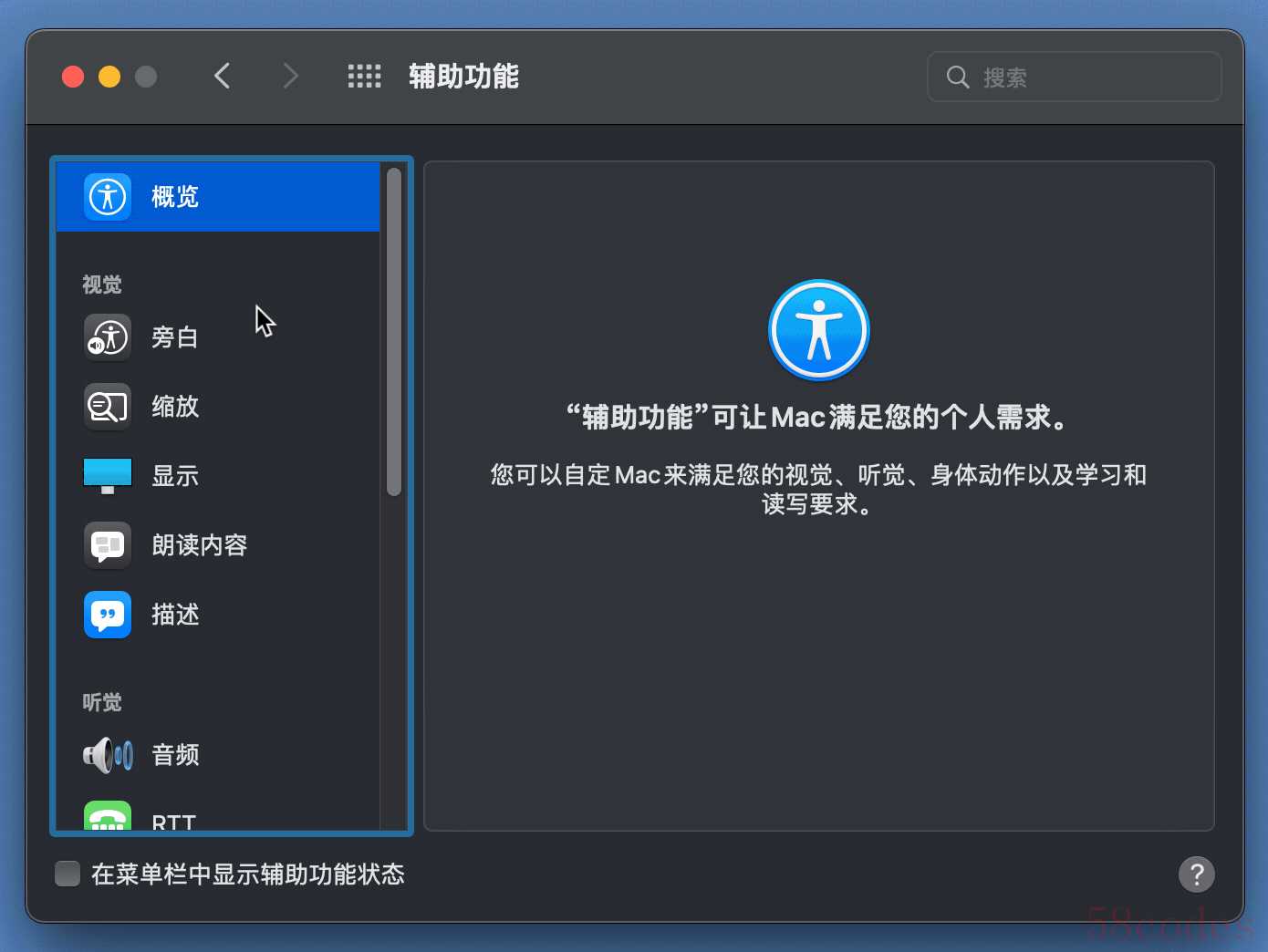The image size is (1268, 952).
Task: Enable 在菜单栏中显示辅助功能状态 checkbox
Action: [68, 874]
